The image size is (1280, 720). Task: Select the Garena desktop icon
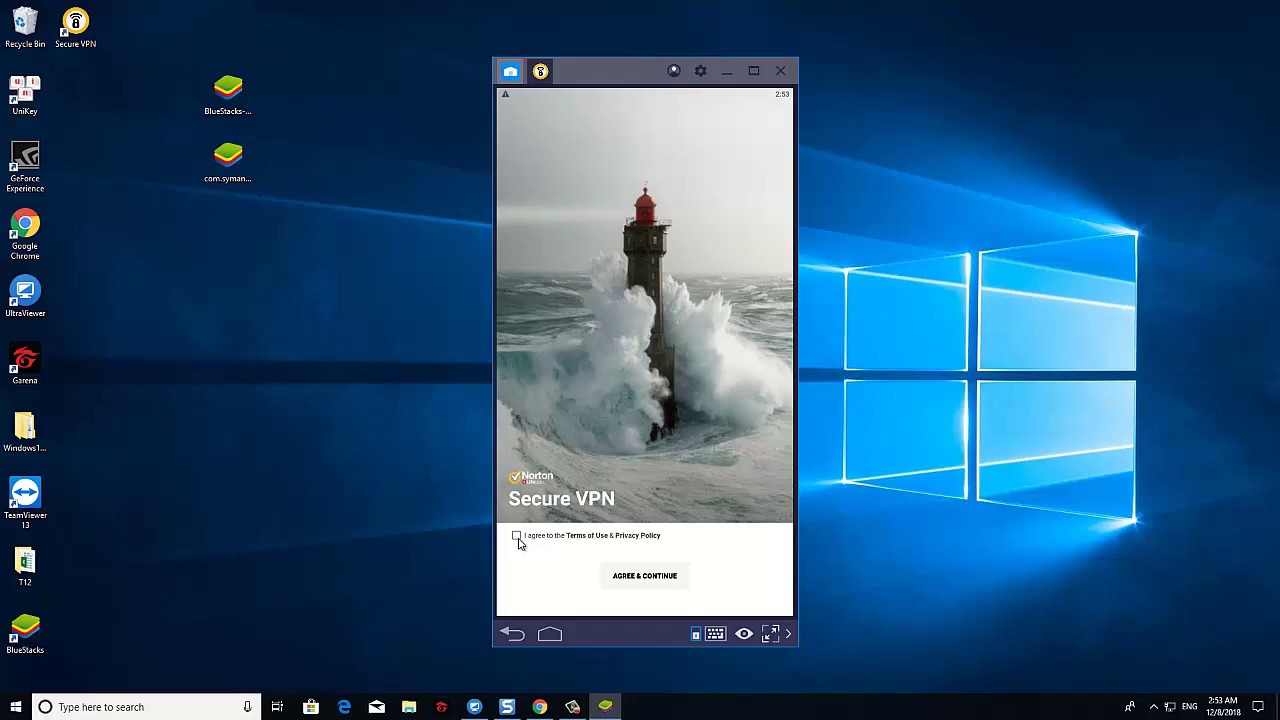click(25, 364)
